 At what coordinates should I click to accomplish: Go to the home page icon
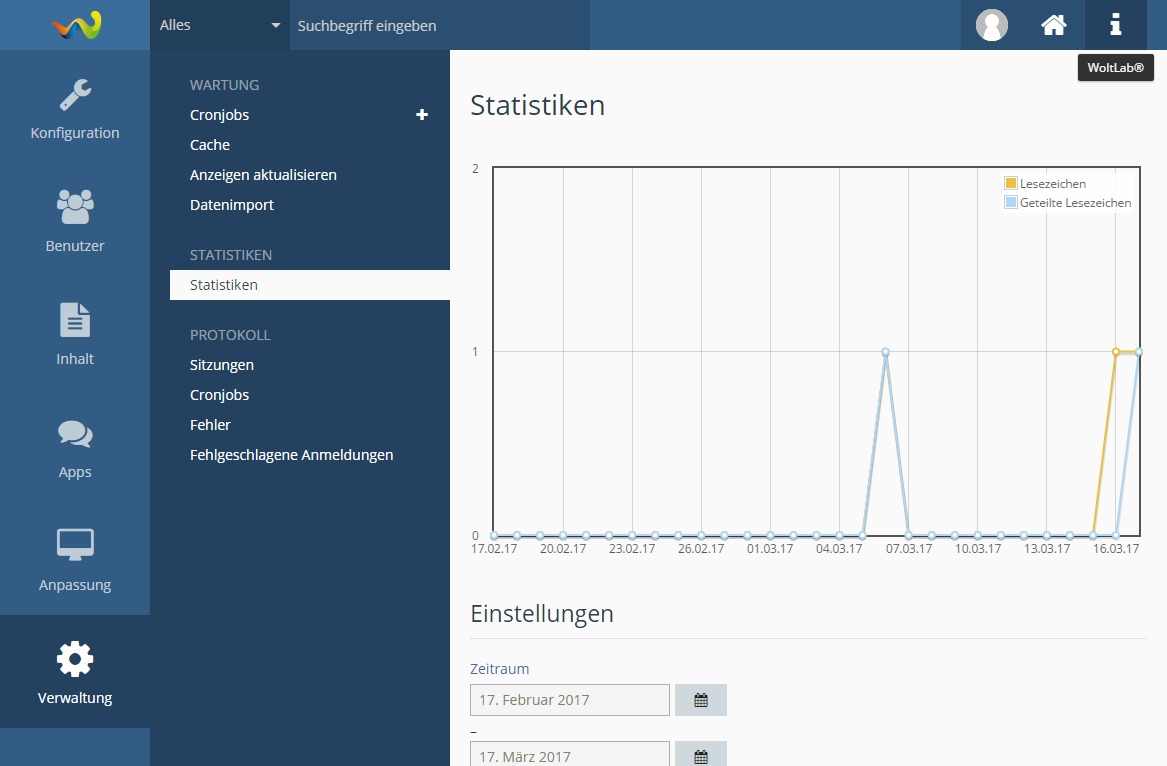coord(1053,25)
